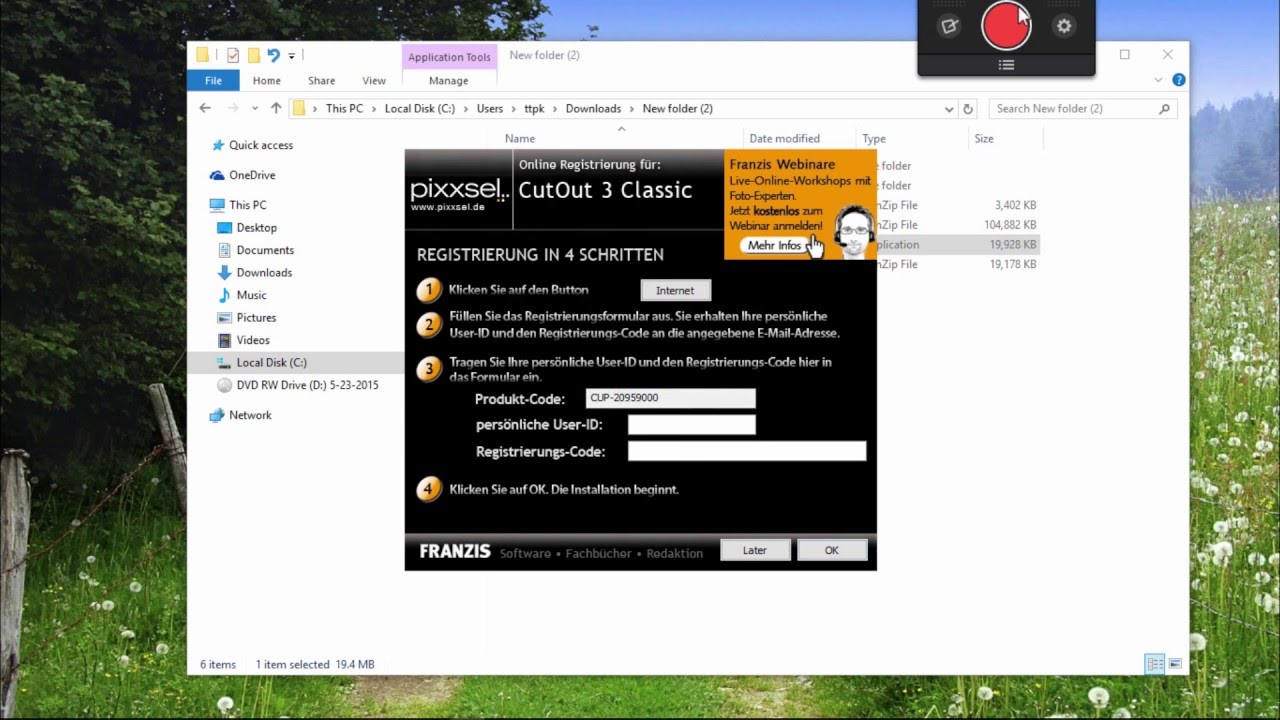Select DVD RW Drive (D:) in sidebar
Viewport: 1280px width, 720px height.
coord(307,385)
